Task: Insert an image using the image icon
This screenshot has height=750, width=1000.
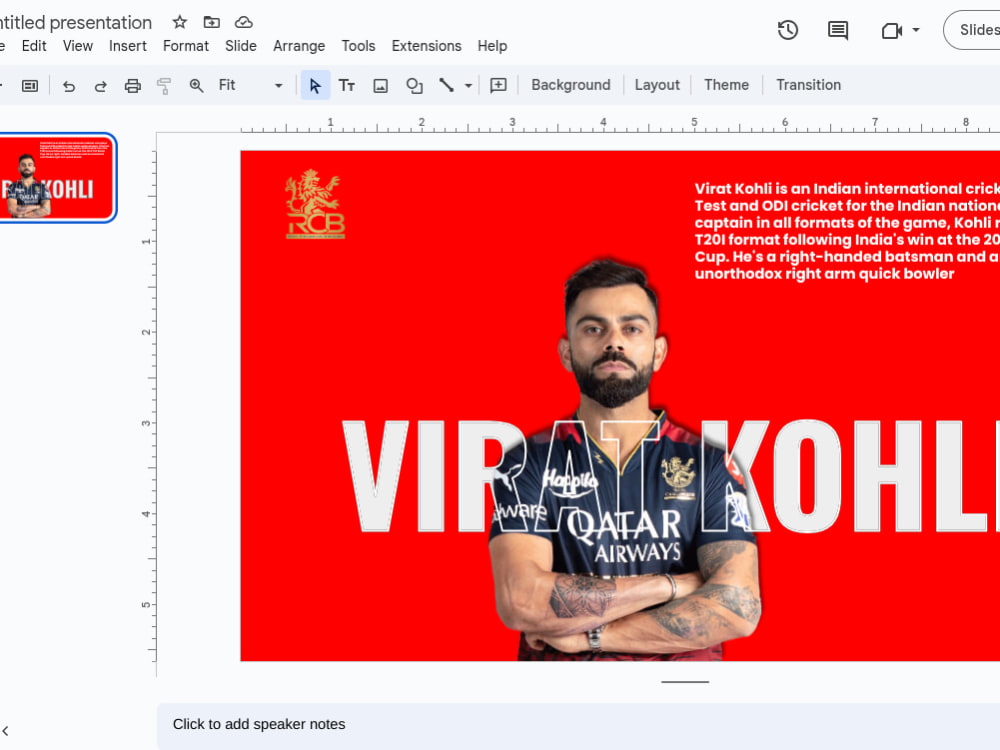Action: pyautogui.click(x=381, y=85)
